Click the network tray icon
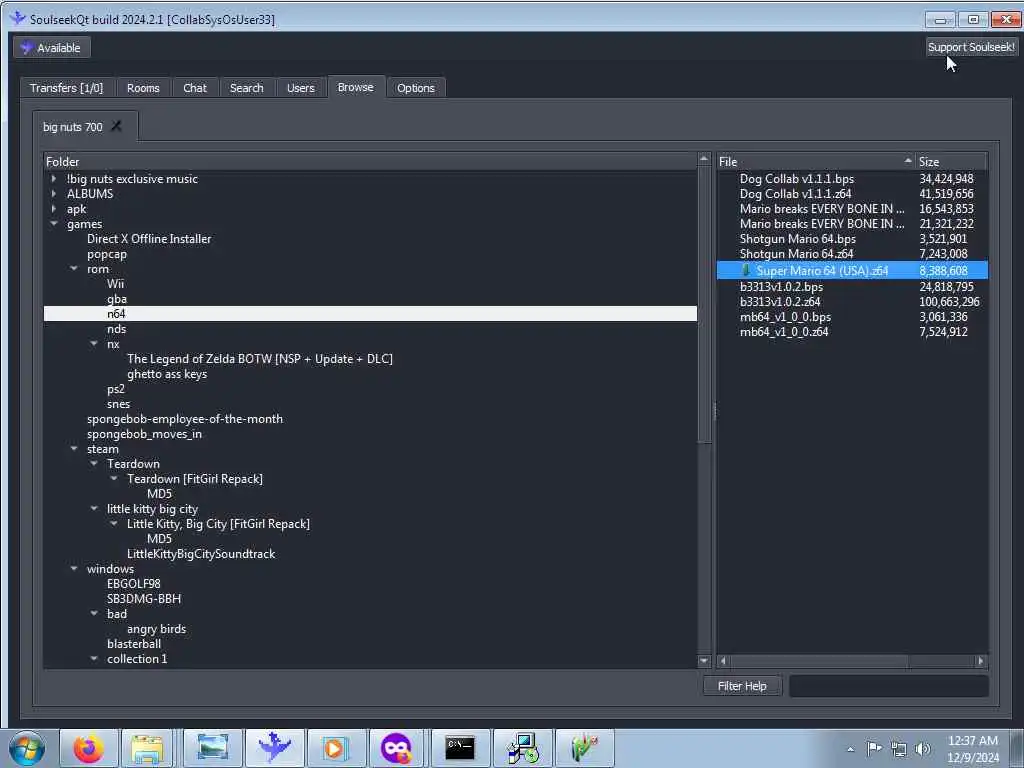 tap(899, 749)
